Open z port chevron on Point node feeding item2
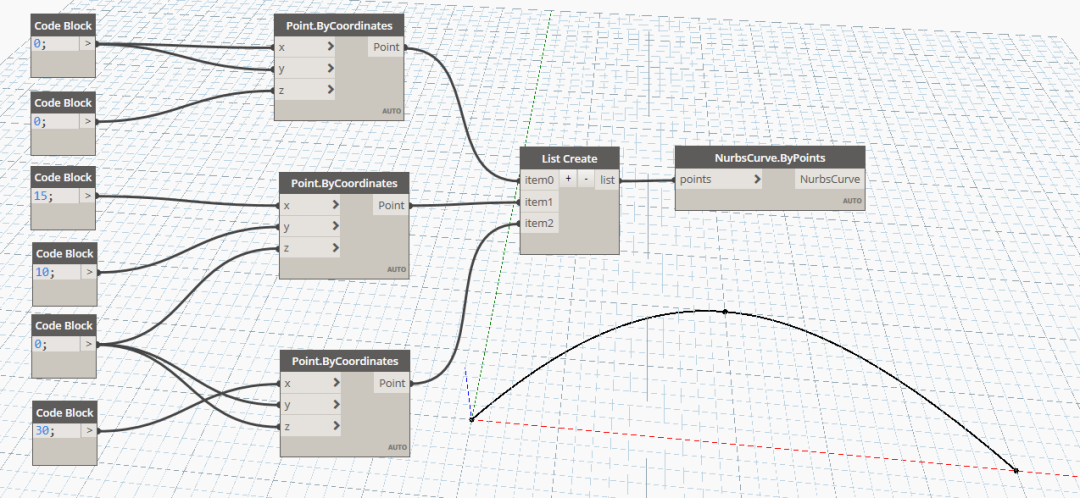Viewport: 1080px width, 498px height. click(x=336, y=426)
